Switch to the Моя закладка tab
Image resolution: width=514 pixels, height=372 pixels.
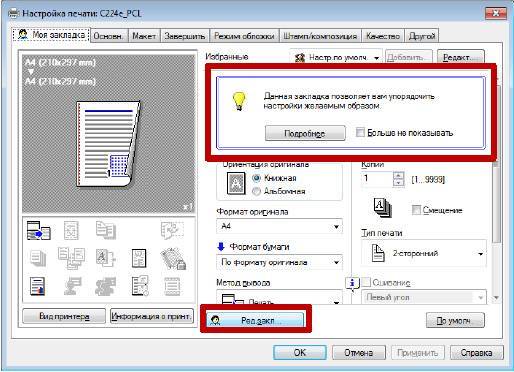(51, 35)
